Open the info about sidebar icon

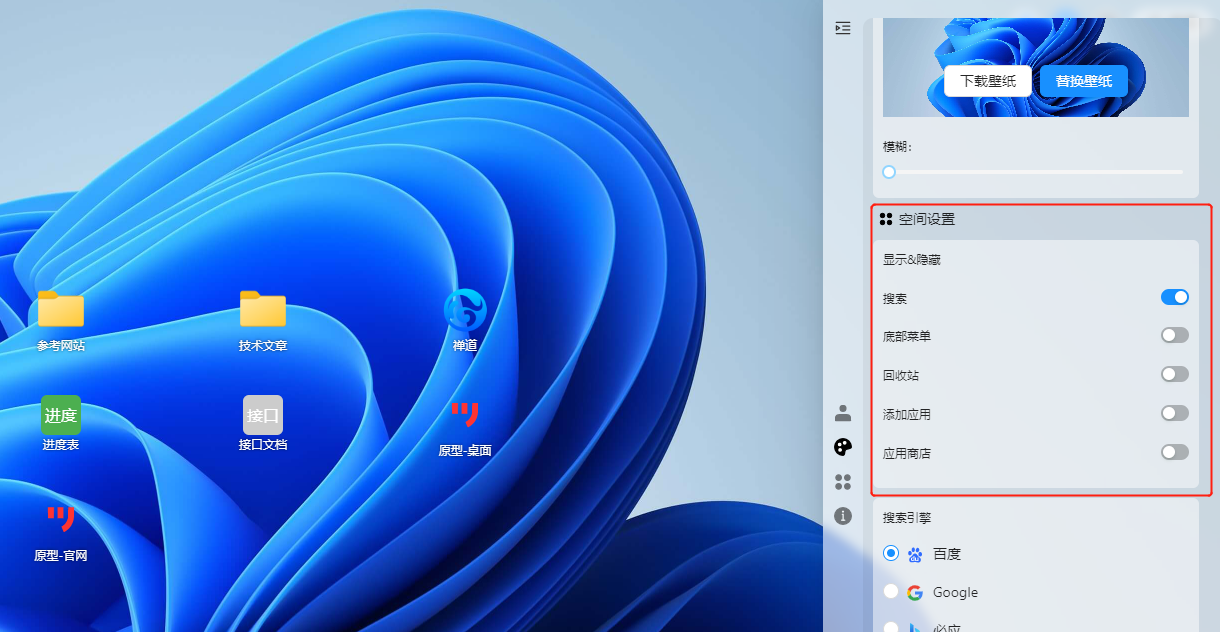tap(843, 516)
